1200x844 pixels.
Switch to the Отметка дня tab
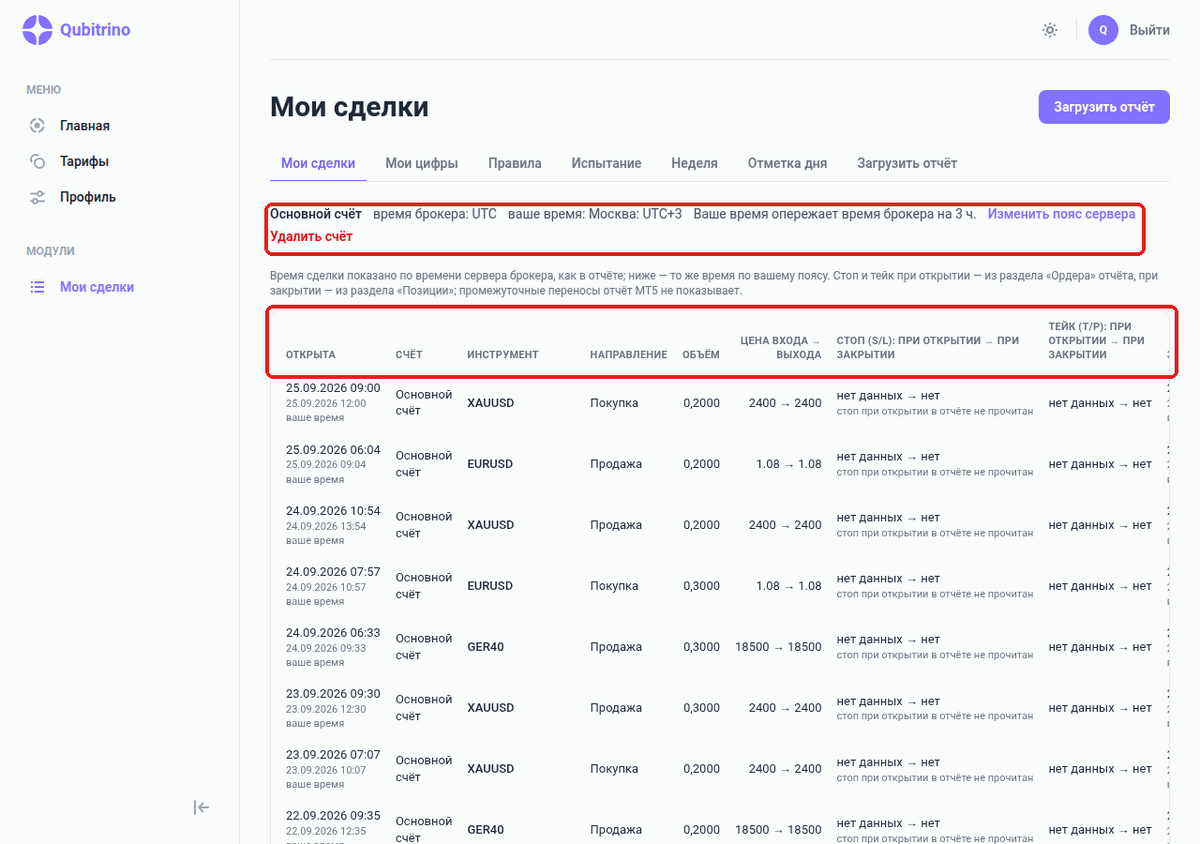click(x=788, y=163)
